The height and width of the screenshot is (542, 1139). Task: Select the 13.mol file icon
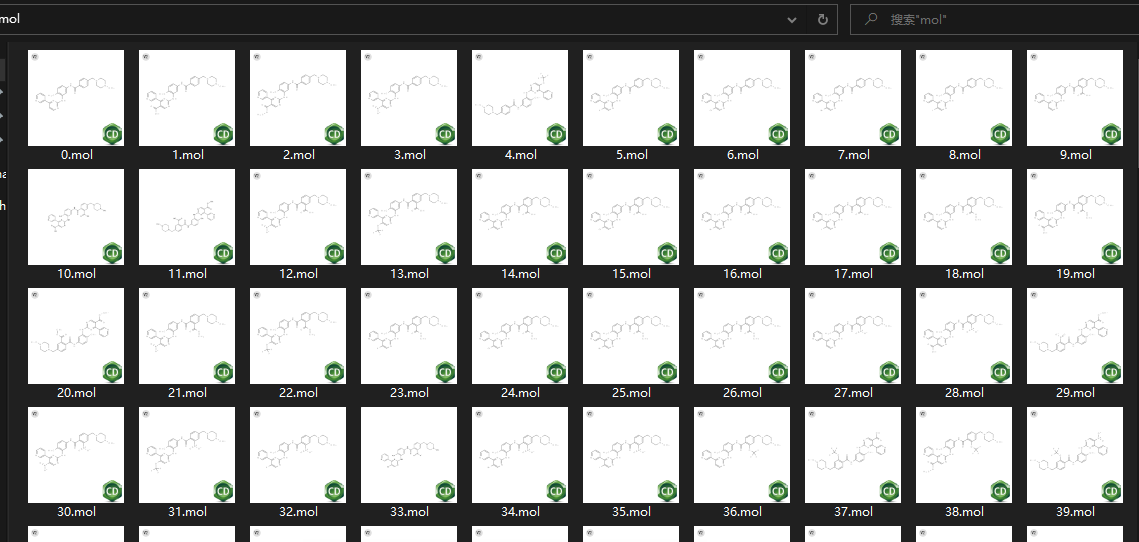(x=409, y=217)
